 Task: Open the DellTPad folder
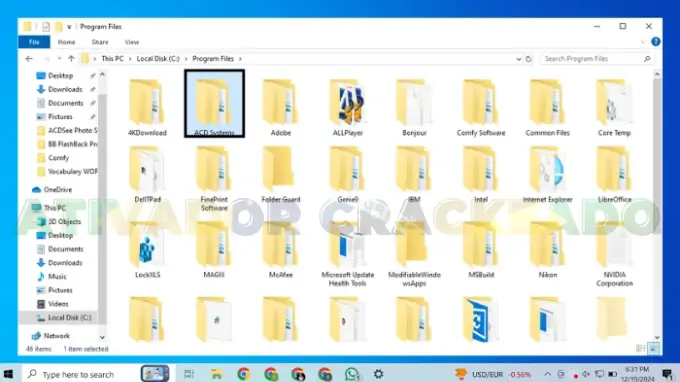(x=147, y=174)
